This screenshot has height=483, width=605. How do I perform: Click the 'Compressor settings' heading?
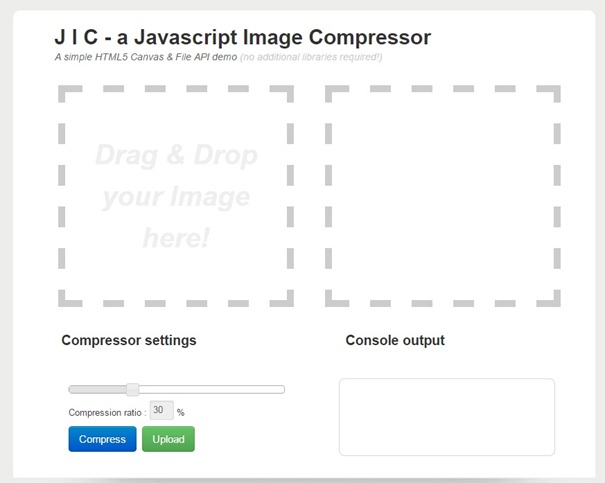pyautogui.click(x=129, y=340)
